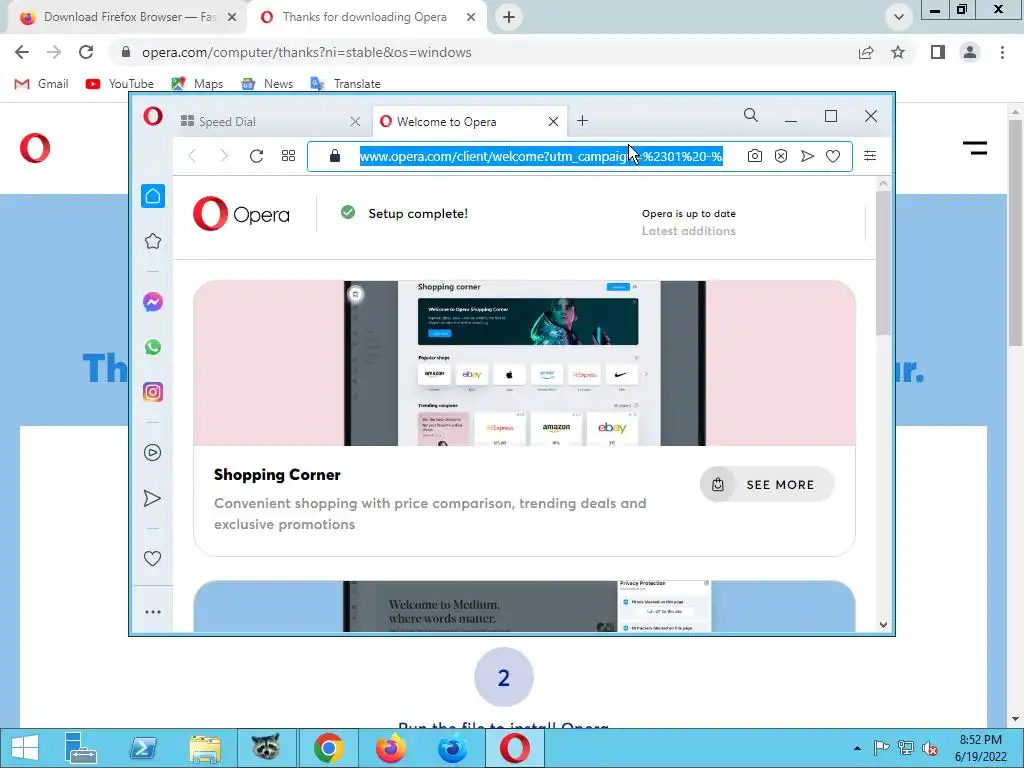
Task: Open Instagram in Opera sidebar
Action: click(x=153, y=392)
